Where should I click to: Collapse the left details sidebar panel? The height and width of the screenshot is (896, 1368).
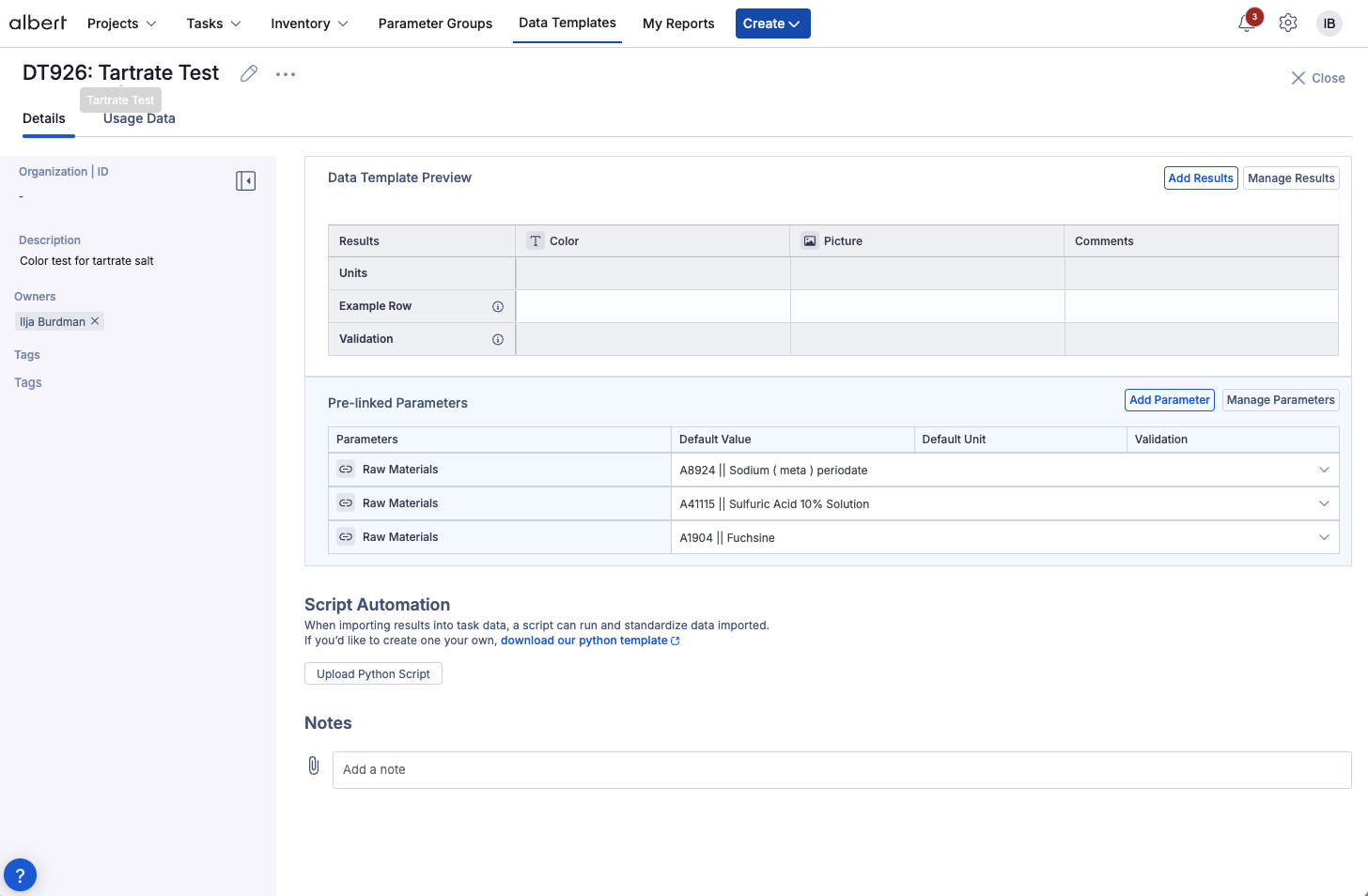tap(245, 181)
